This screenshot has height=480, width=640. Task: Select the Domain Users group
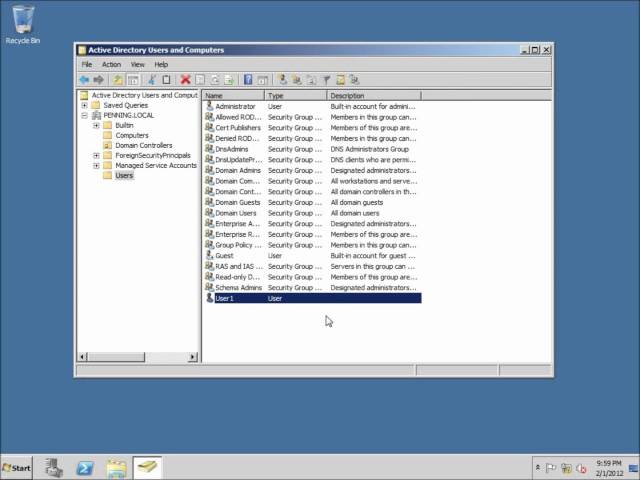tap(313, 213)
